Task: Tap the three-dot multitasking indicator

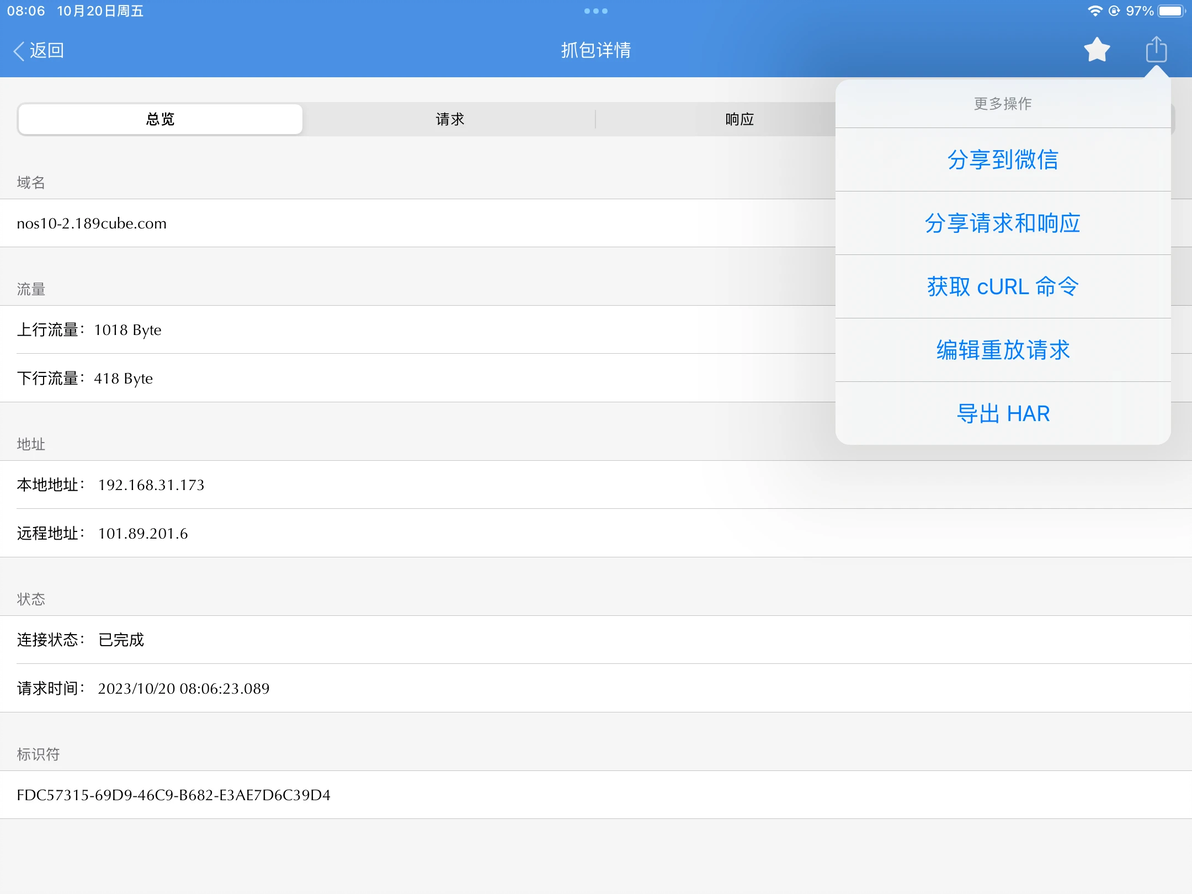Action: [596, 11]
